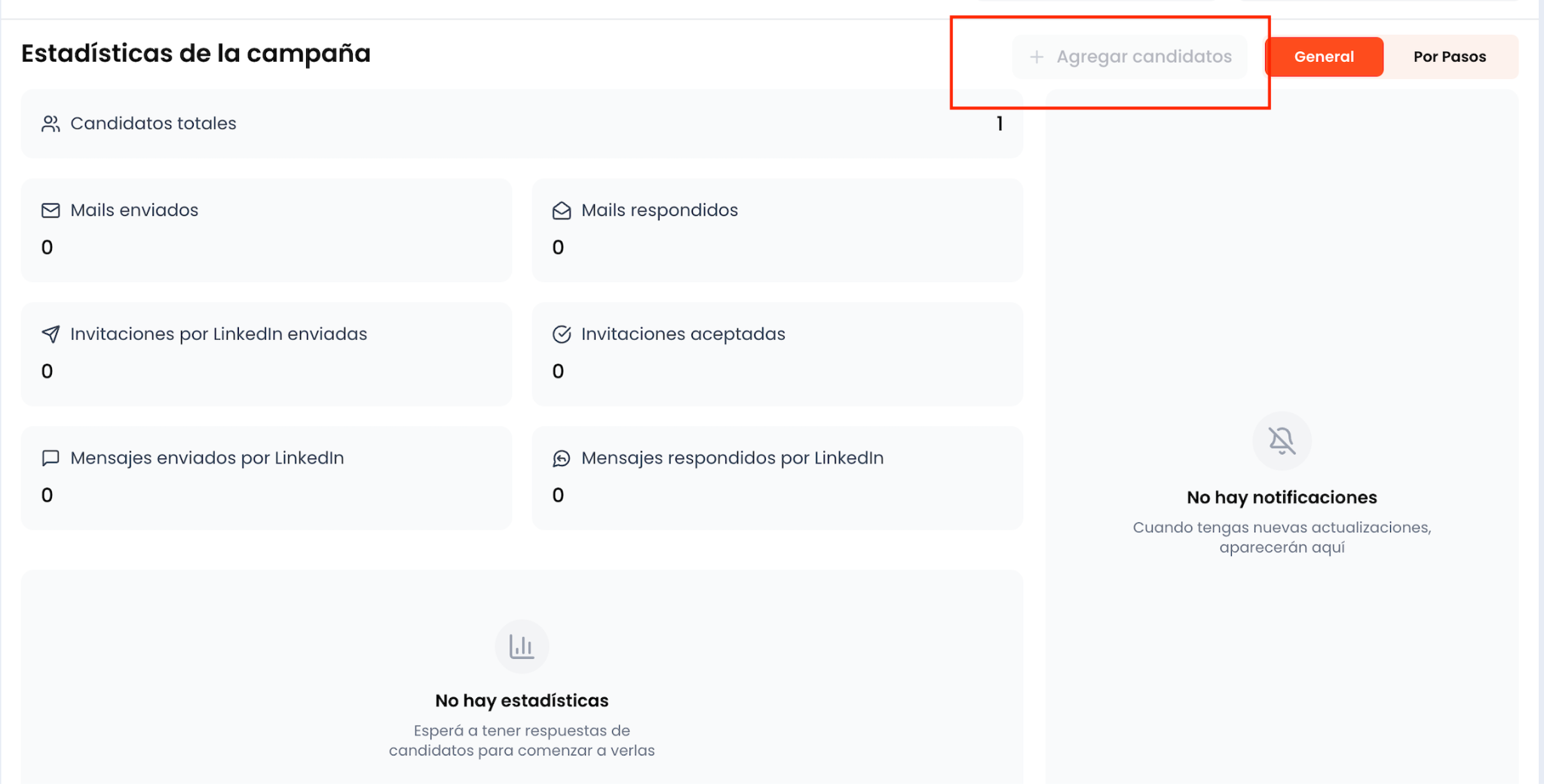Click the Mails respondidos open envelope icon

click(x=562, y=210)
